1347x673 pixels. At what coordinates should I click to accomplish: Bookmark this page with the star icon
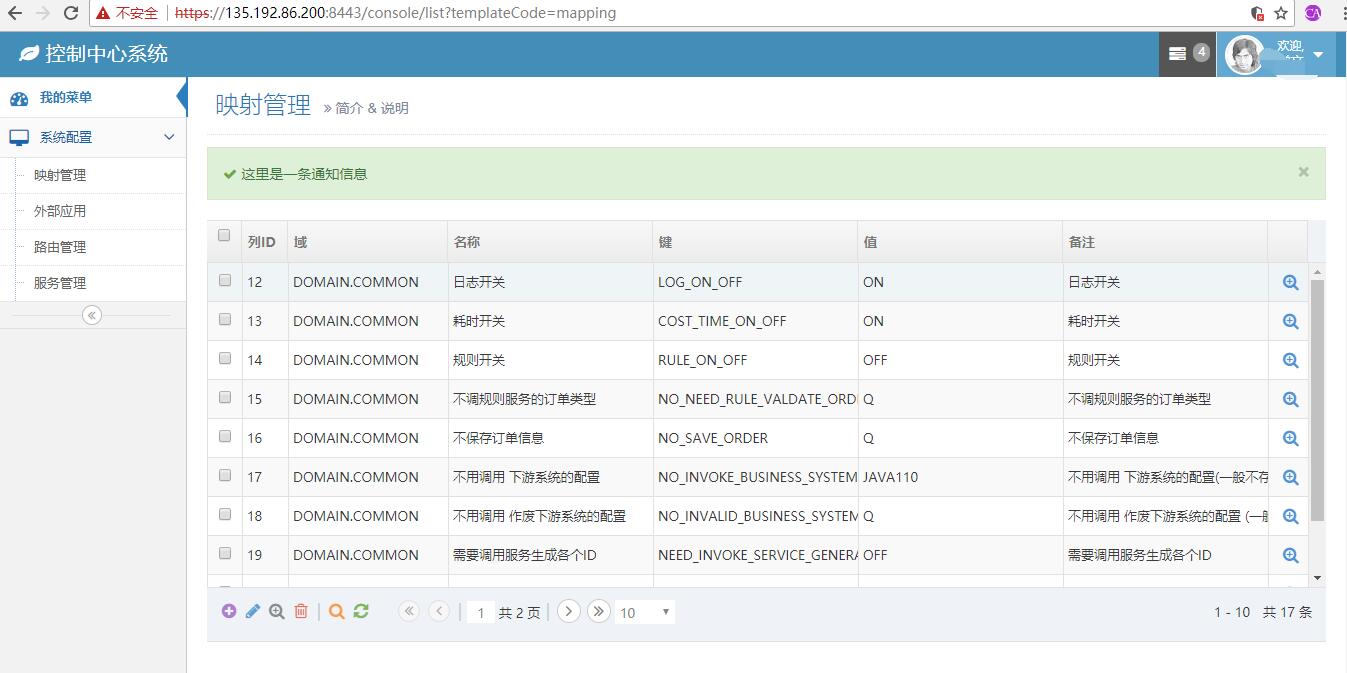pyautogui.click(x=1281, y=13)
